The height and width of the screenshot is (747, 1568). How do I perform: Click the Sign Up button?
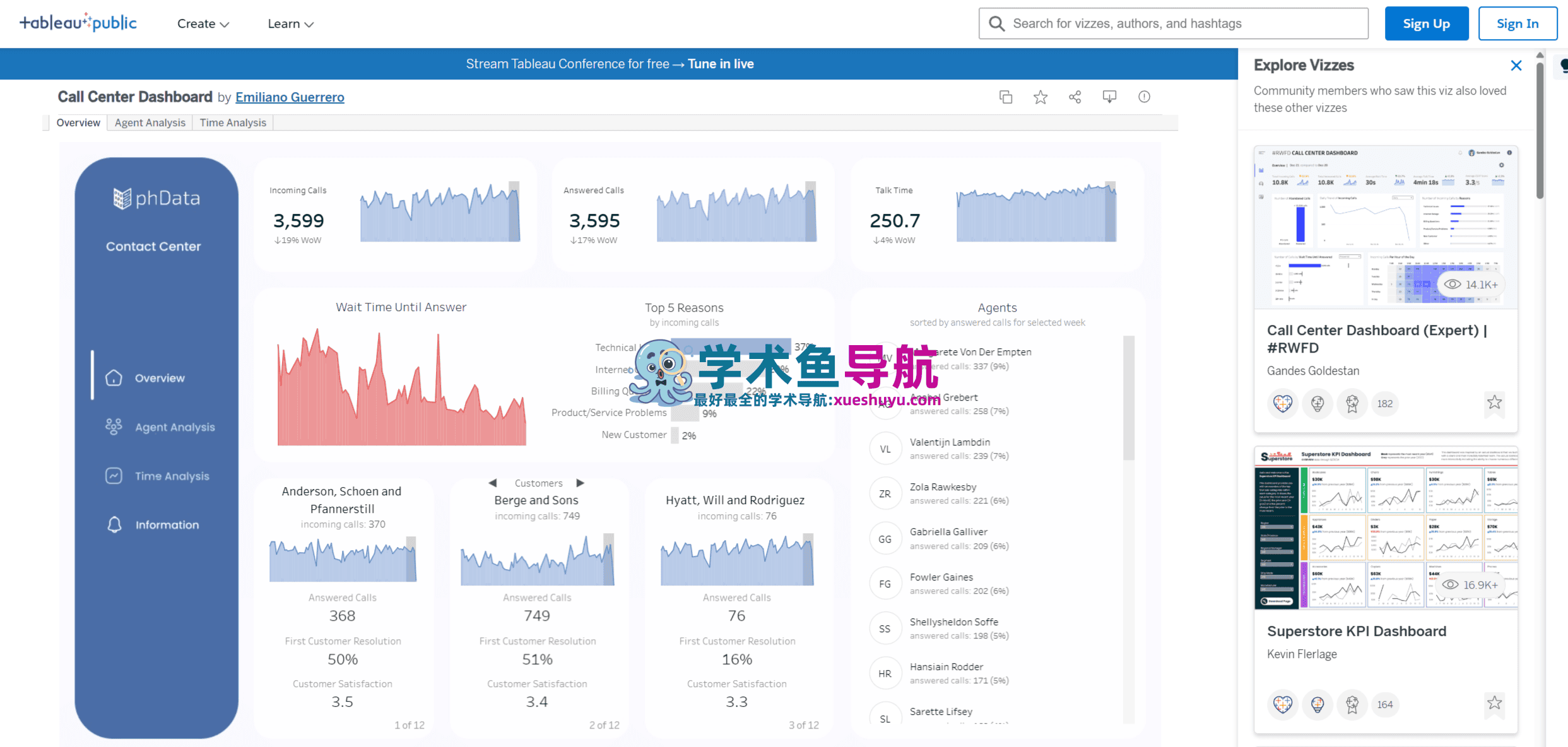click(x=1427, y=24)
